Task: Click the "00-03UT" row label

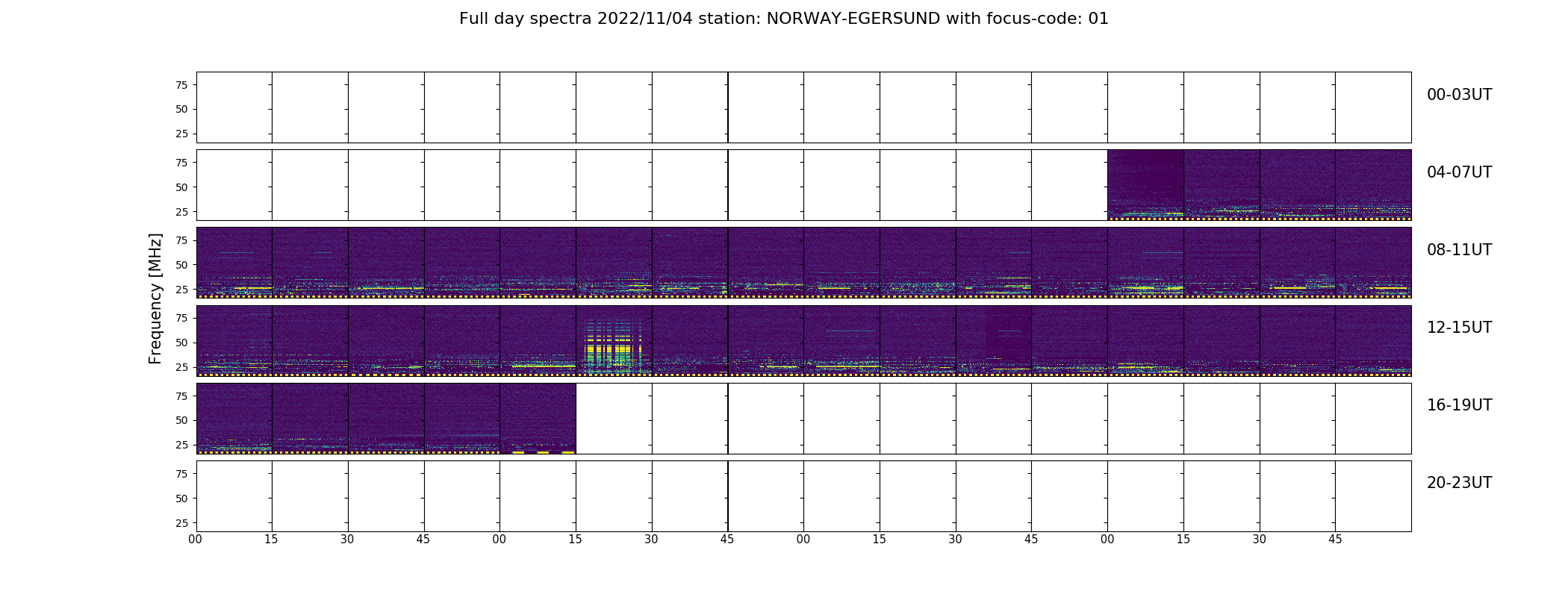Action: [1459, 95]
